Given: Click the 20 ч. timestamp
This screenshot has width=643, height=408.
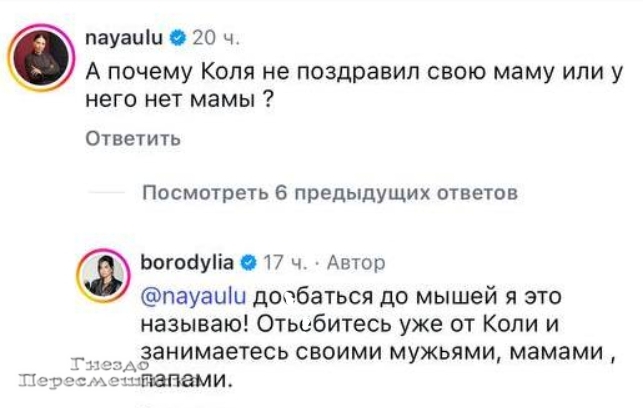Looking at the screenshot, I should point(215,39).
